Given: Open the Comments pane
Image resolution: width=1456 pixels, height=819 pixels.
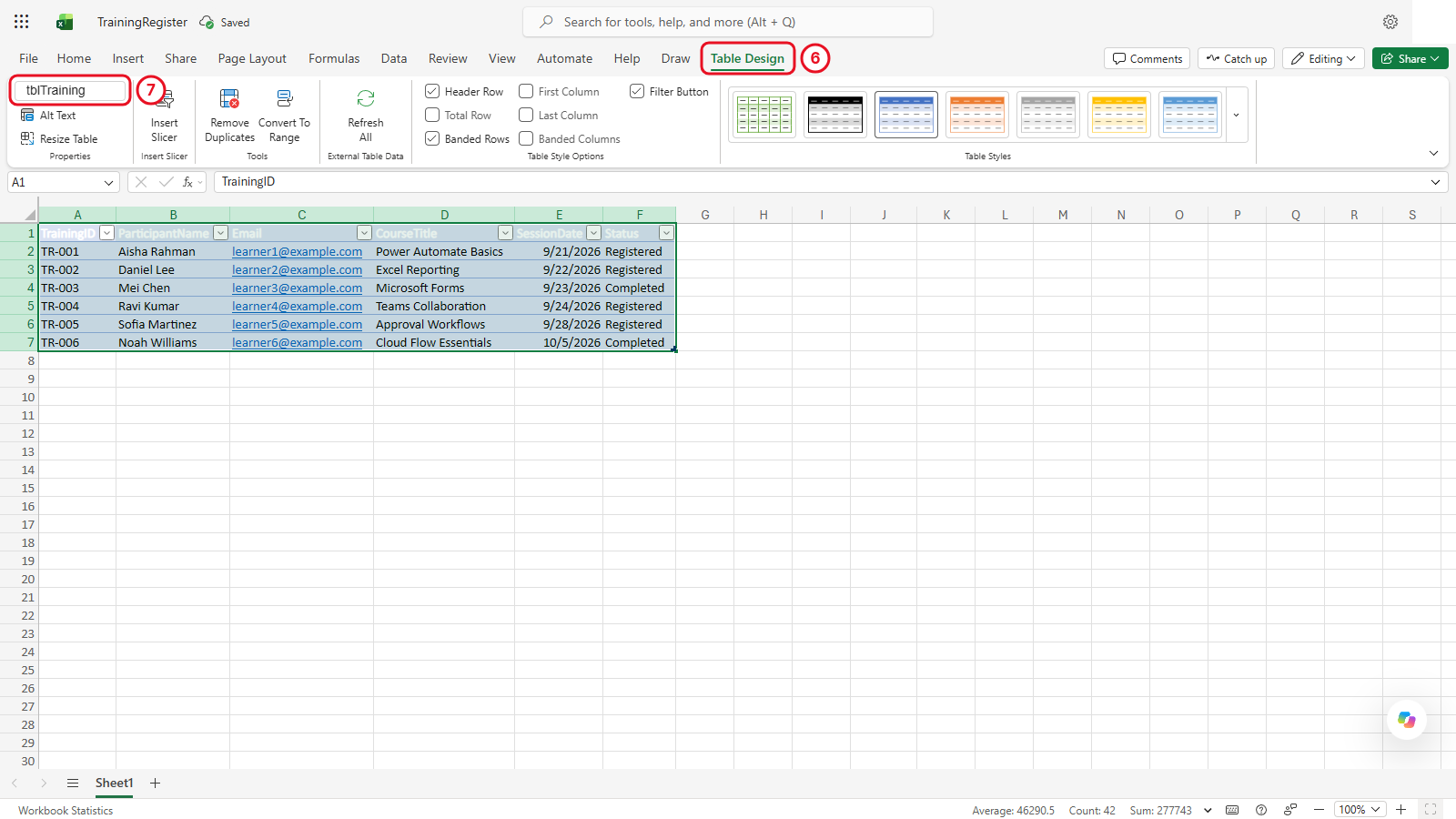Looking at the screenshot, I should (x=1148, y=58).
